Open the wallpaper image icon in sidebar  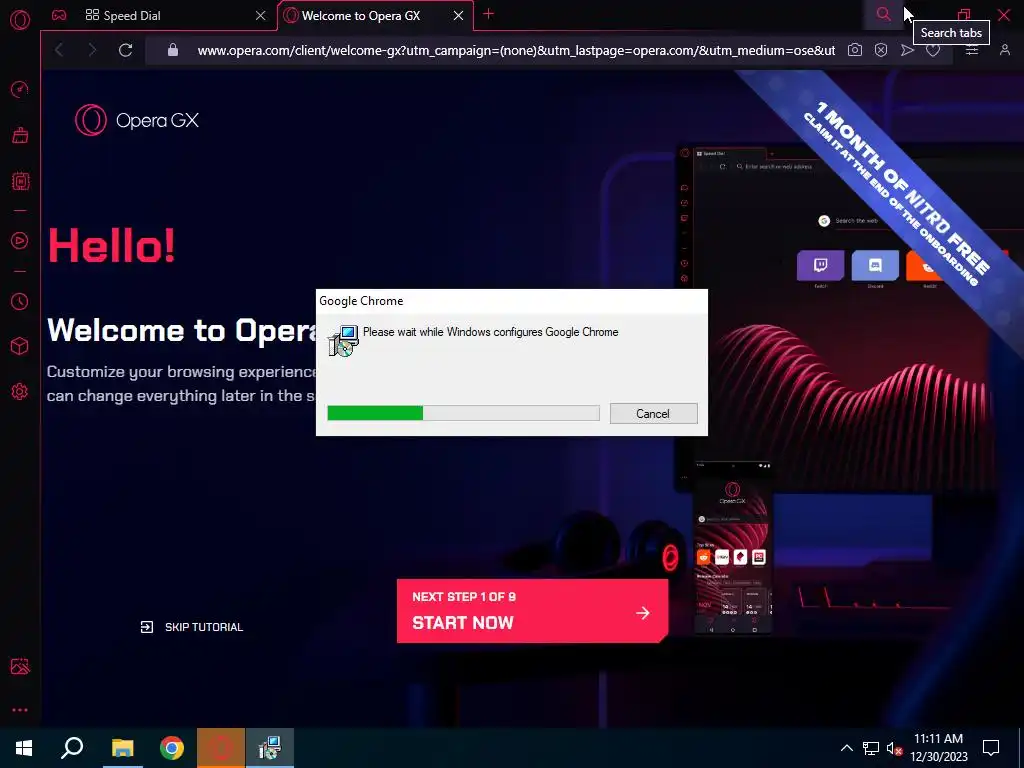point(20,666)
